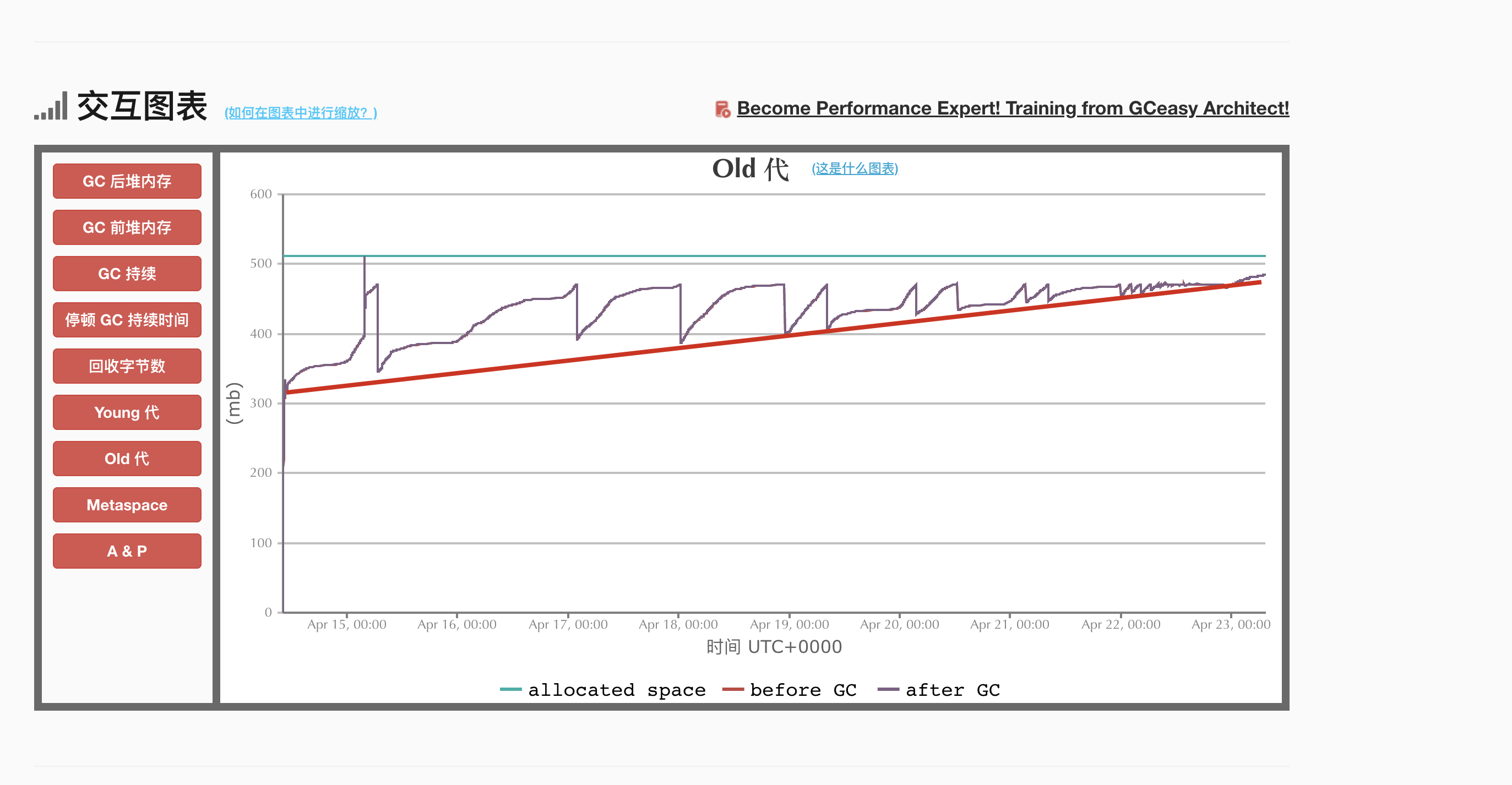Select the Old 代 chart button
The width and height of the screenshot is (1512, 785).
click(x=127, y=459)
